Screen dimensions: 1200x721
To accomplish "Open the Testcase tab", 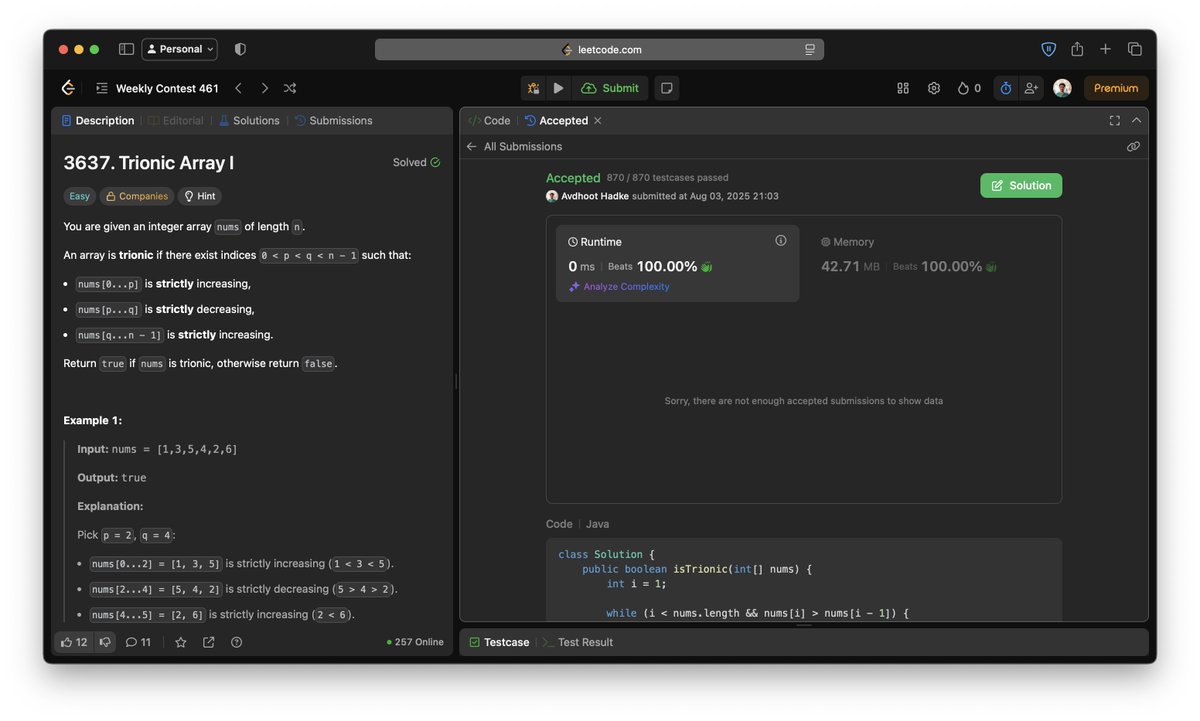I will pyautogui.click(x=499, y=643).
